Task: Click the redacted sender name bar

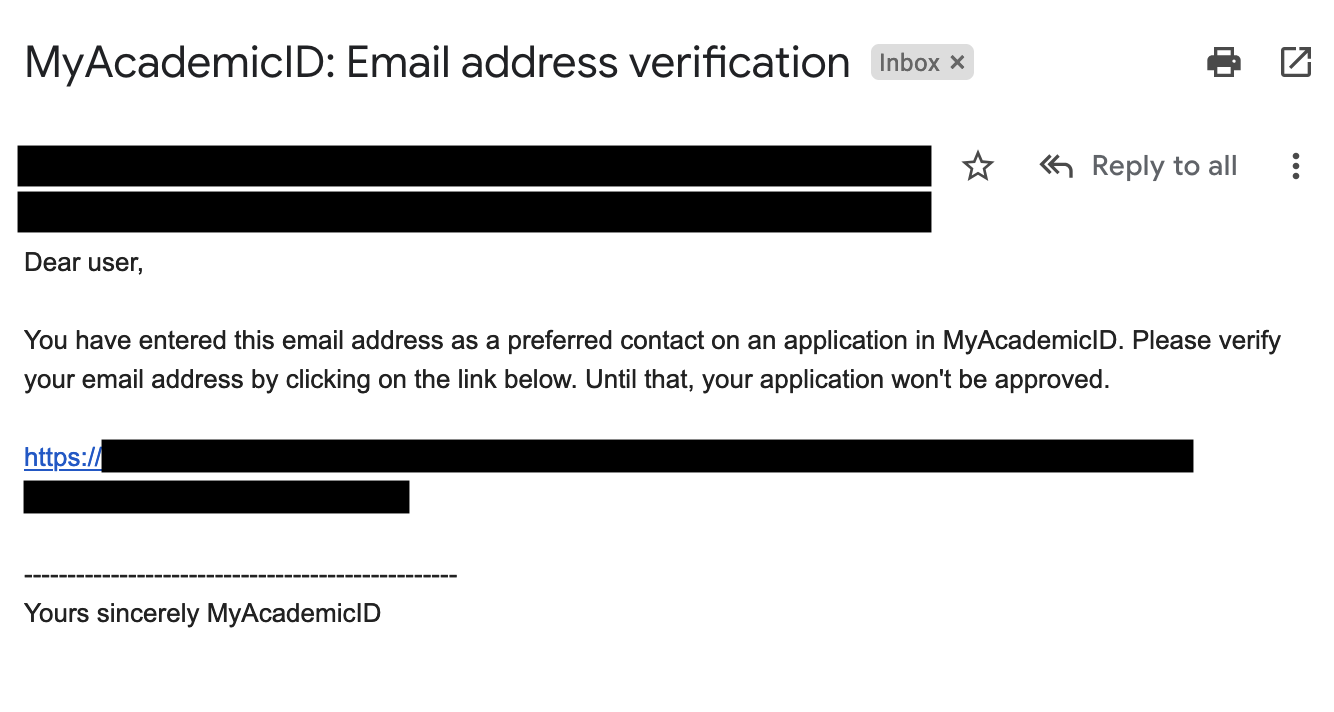Action: [474, 166]
